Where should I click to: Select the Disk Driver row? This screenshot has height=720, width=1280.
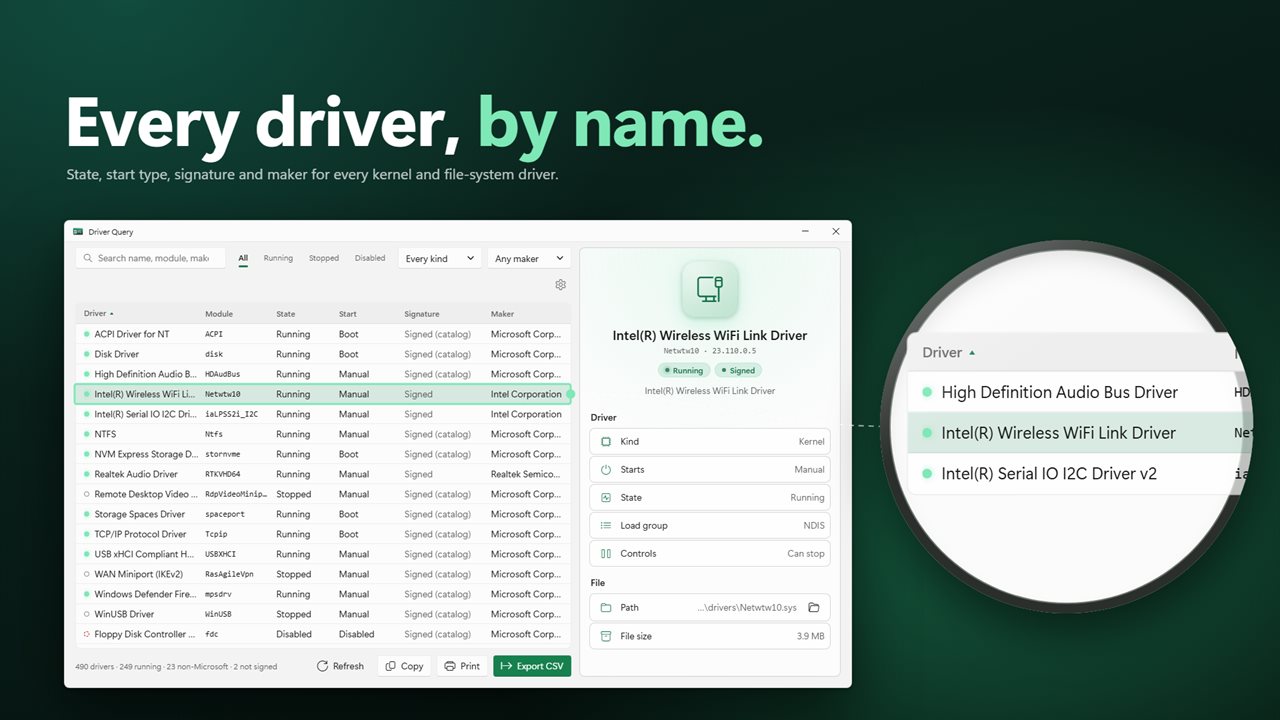(323, 354)
